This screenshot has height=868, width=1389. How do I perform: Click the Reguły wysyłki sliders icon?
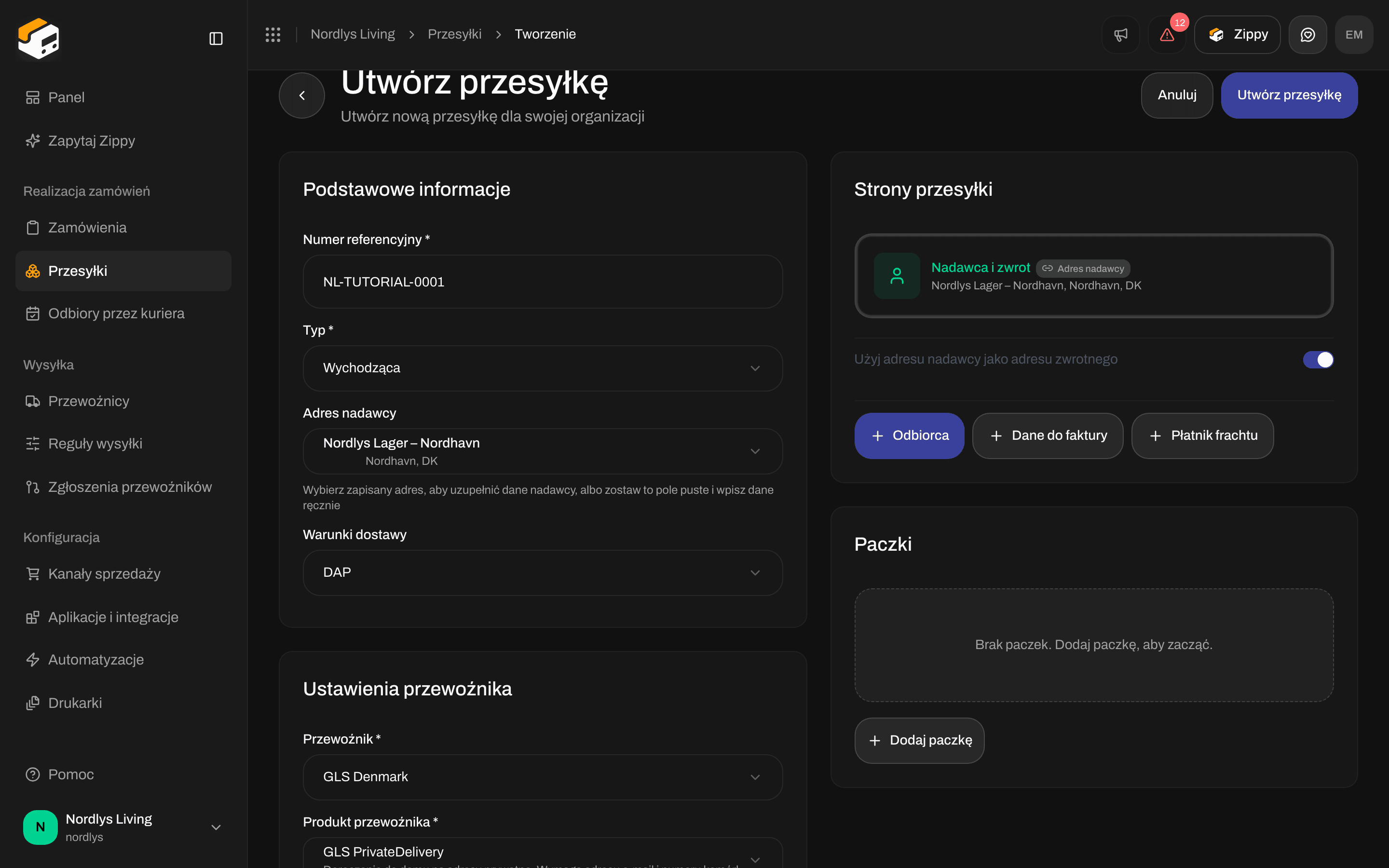tap(33, 444)
